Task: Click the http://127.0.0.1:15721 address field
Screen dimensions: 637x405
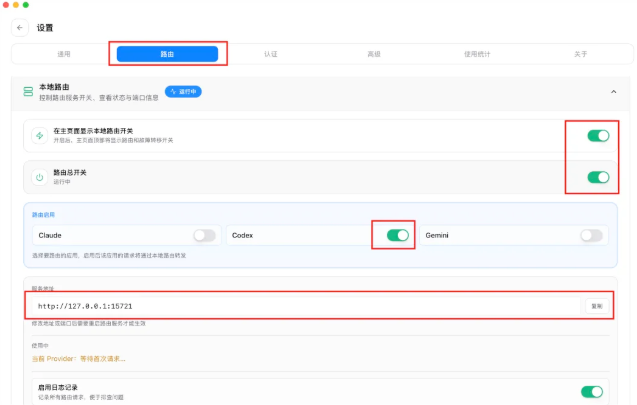Action: [307, 306]
